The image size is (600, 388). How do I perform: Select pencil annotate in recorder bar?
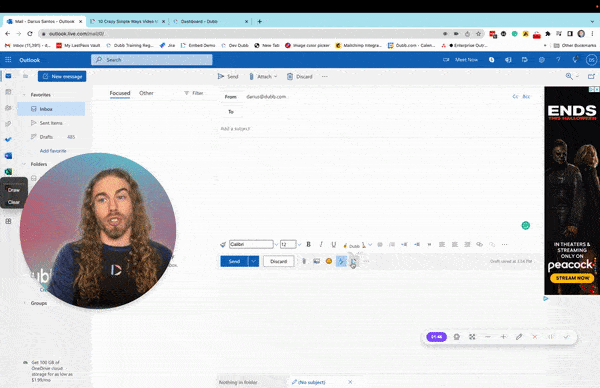point(519,337)
